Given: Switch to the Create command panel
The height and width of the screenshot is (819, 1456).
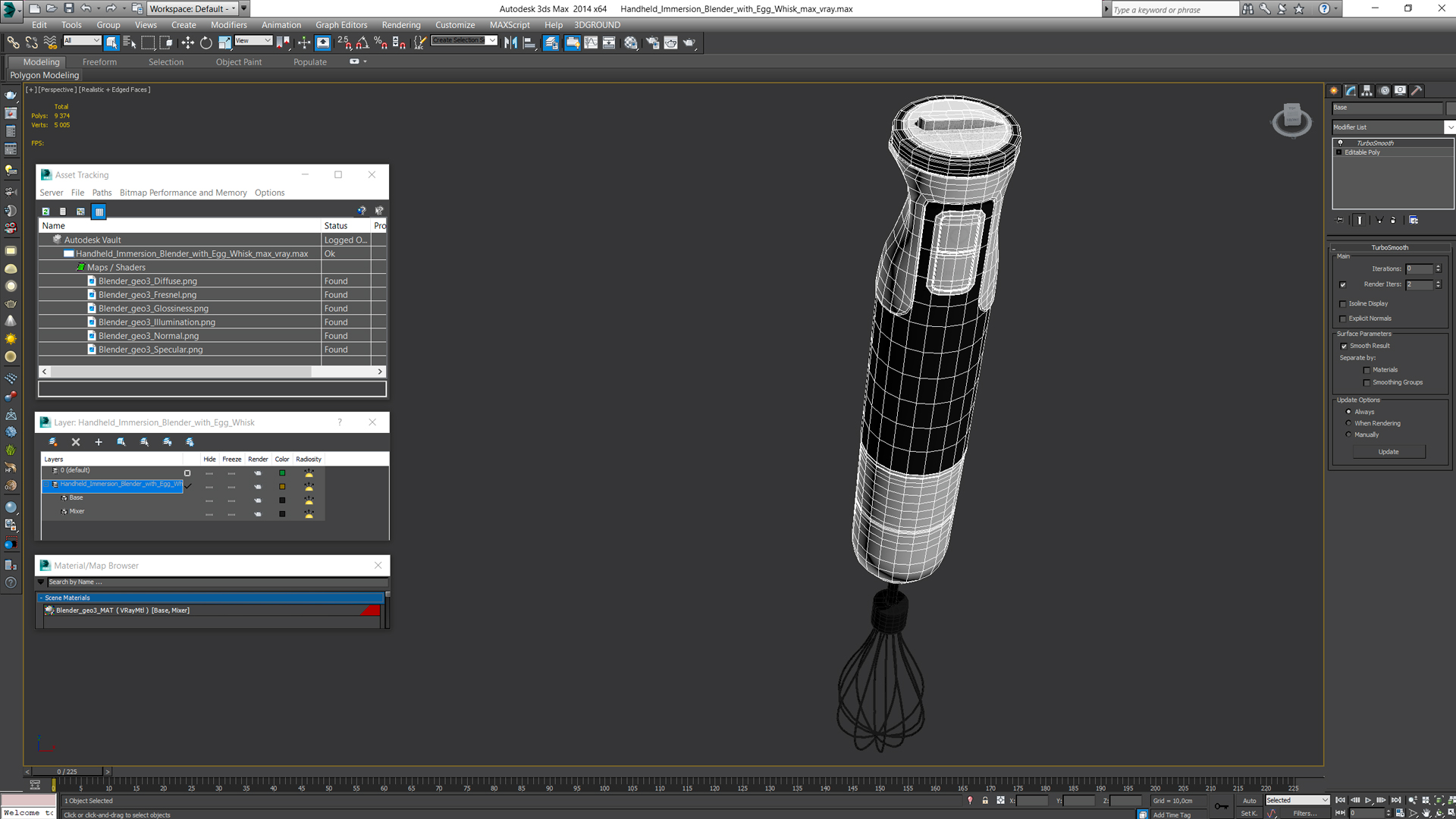Looking at the screenshot, I should 1335,90.
